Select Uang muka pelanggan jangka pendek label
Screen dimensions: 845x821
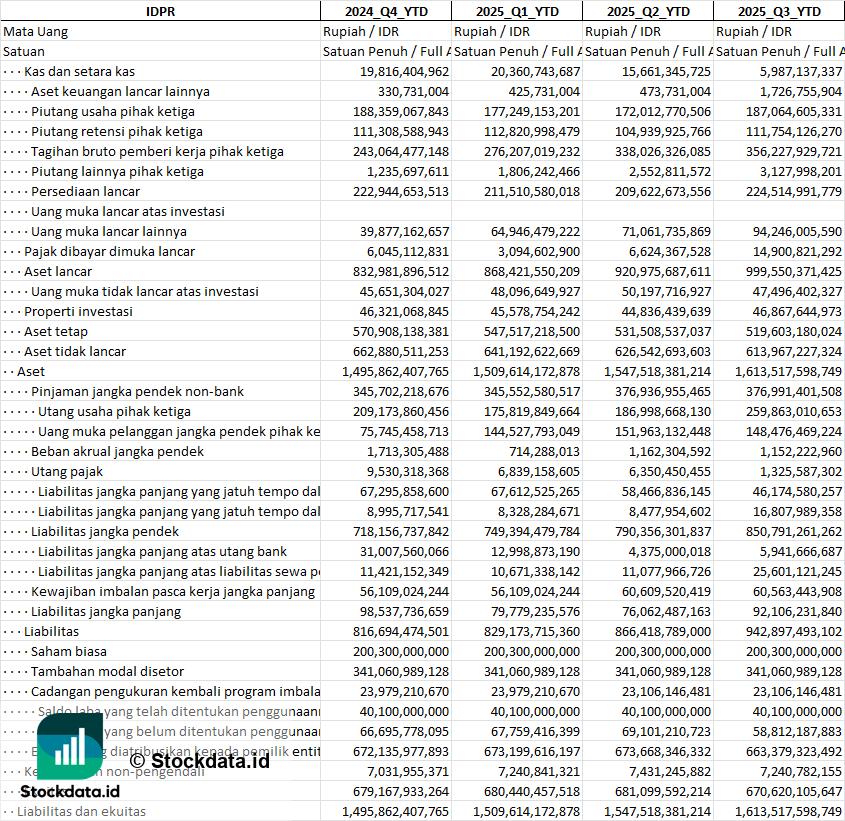pyautogui.click(x=179, y=431)
